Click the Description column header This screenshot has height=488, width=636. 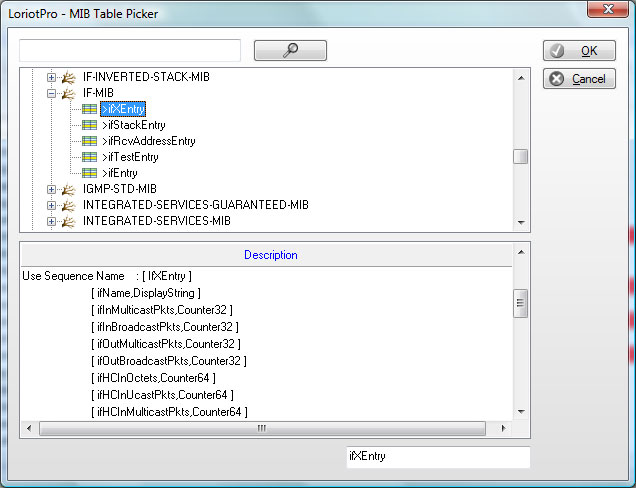pyautogui.click(x=266, y=255)
